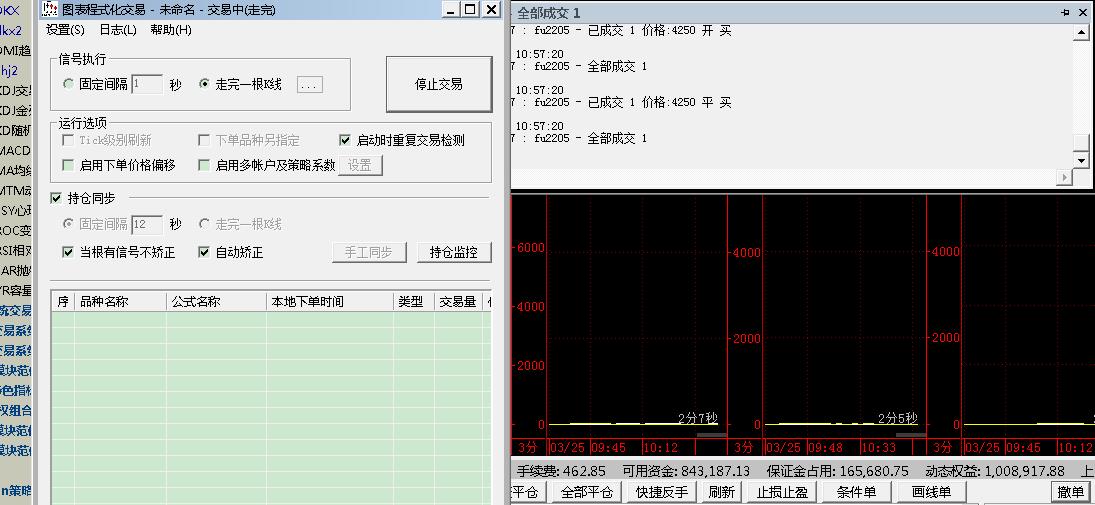Image resolution: width=1095 pixels, height=505 pixels.
Task: Enable 启用多帐户及策略系数 checkbox
Action: [204, 166]
